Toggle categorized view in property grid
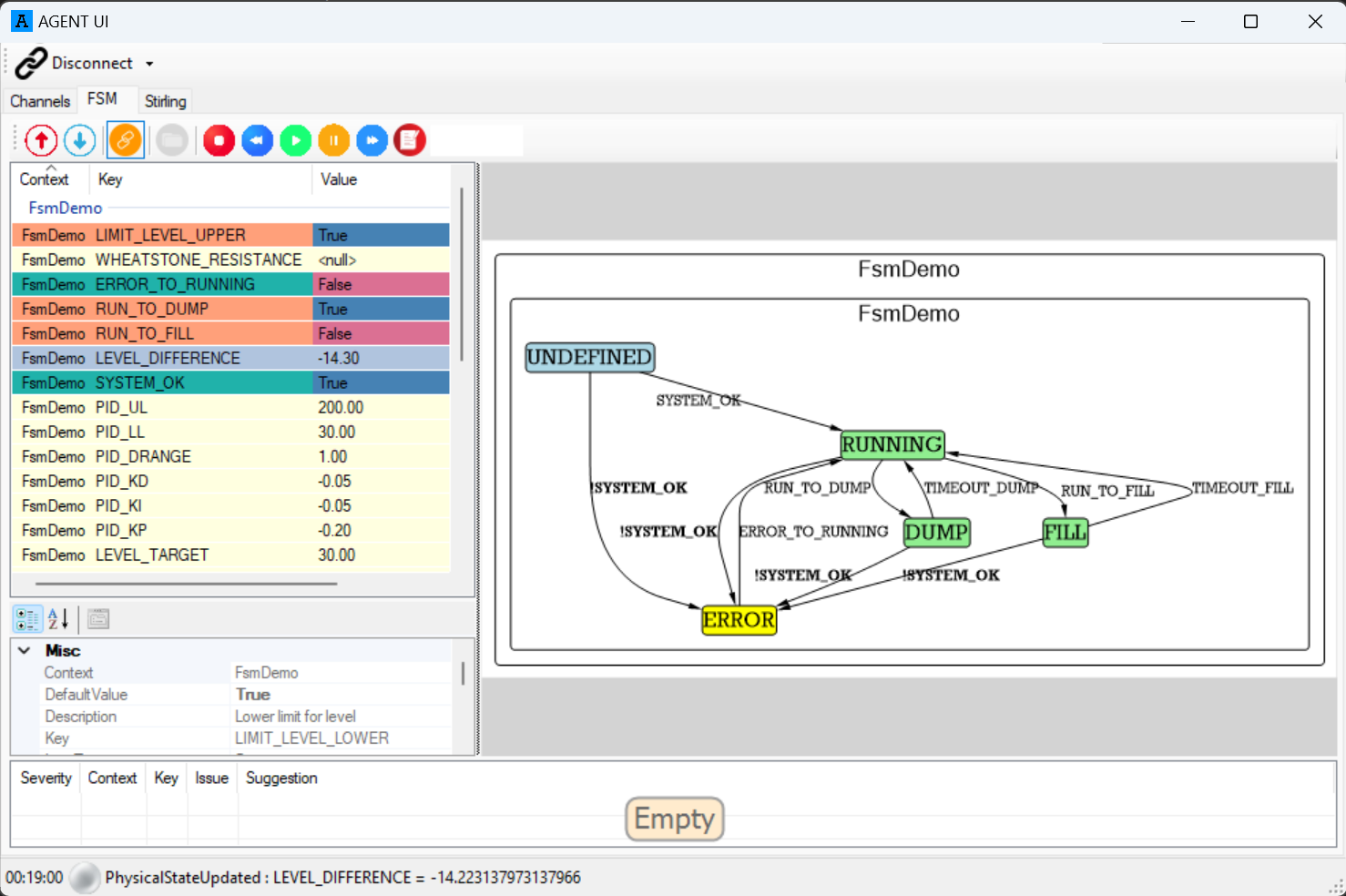 click(27, 619)
